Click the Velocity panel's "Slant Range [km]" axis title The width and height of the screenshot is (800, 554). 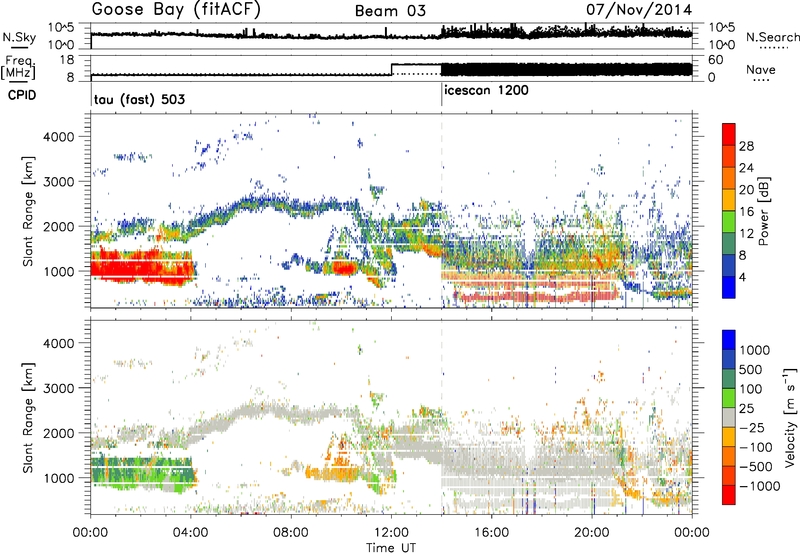[x=28, y=417]
